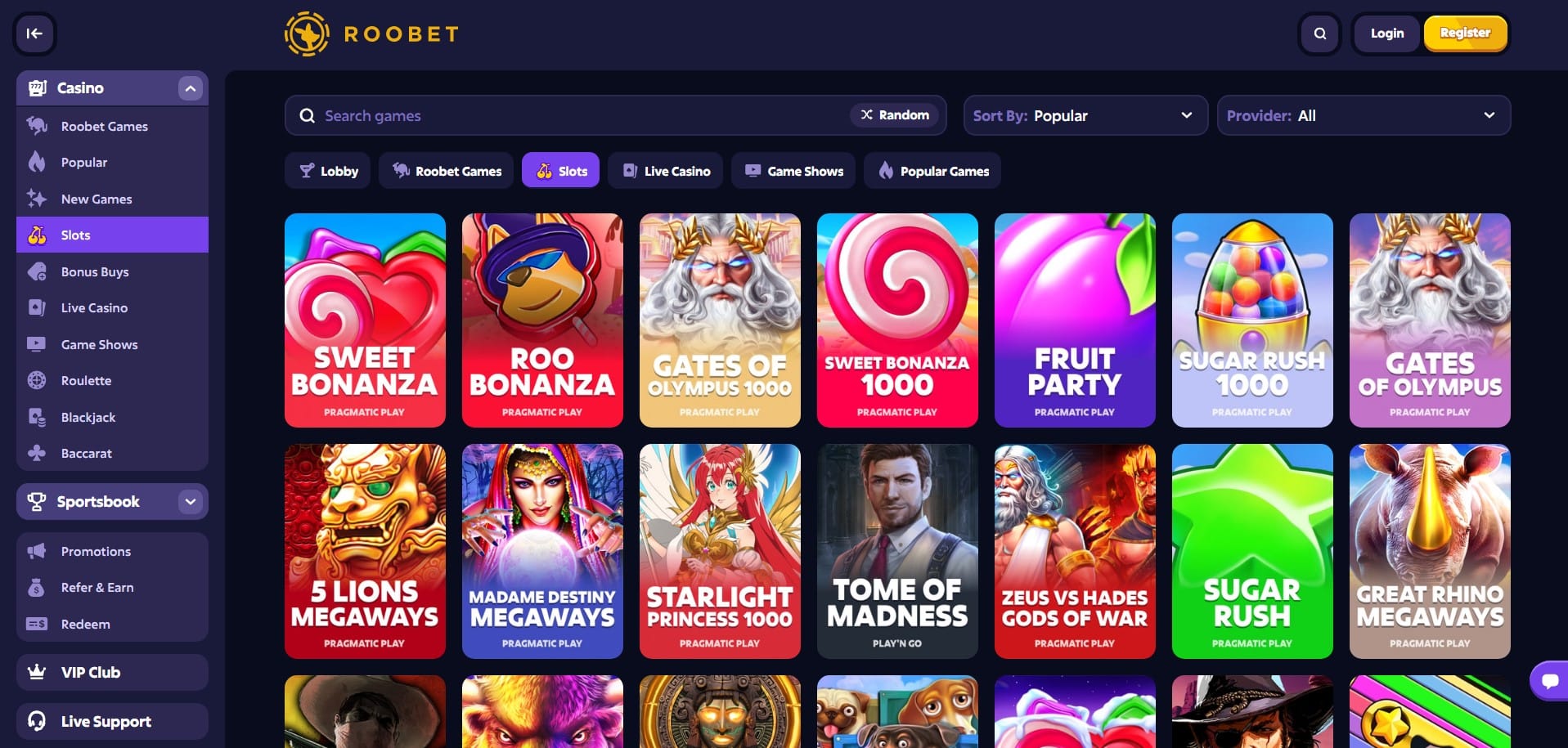Open Live Support headset option
This screenshot has height=748, width=1568.
tap(112, 721)
